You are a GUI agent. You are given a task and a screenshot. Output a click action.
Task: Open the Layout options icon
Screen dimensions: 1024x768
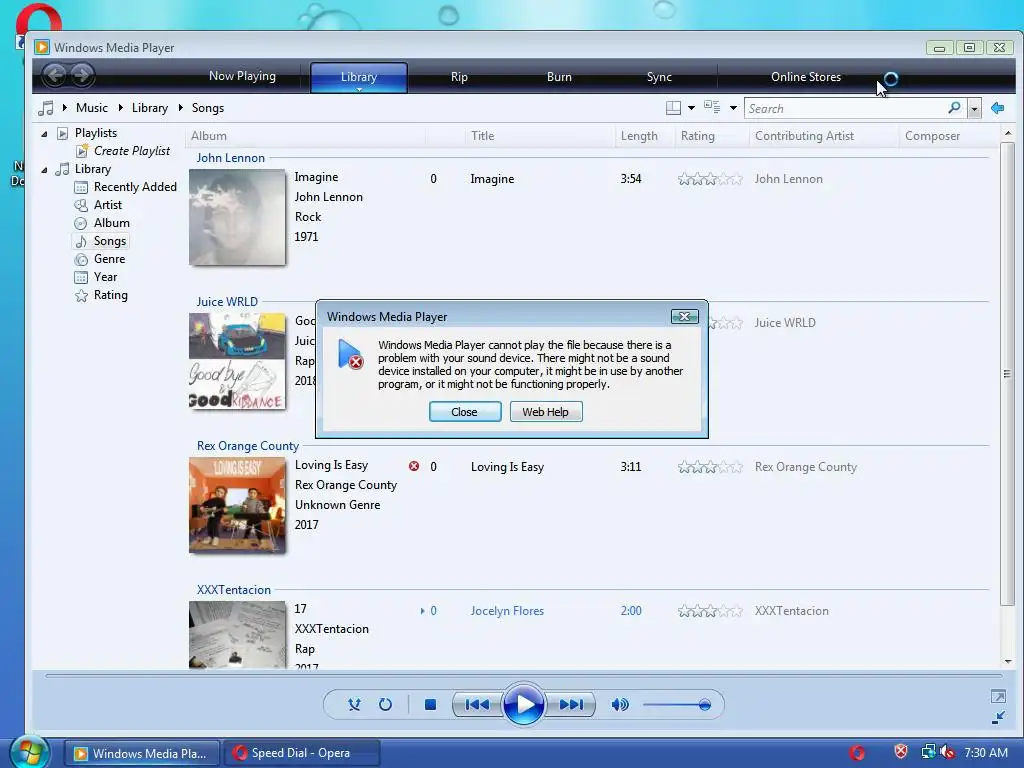click(673, 108)
